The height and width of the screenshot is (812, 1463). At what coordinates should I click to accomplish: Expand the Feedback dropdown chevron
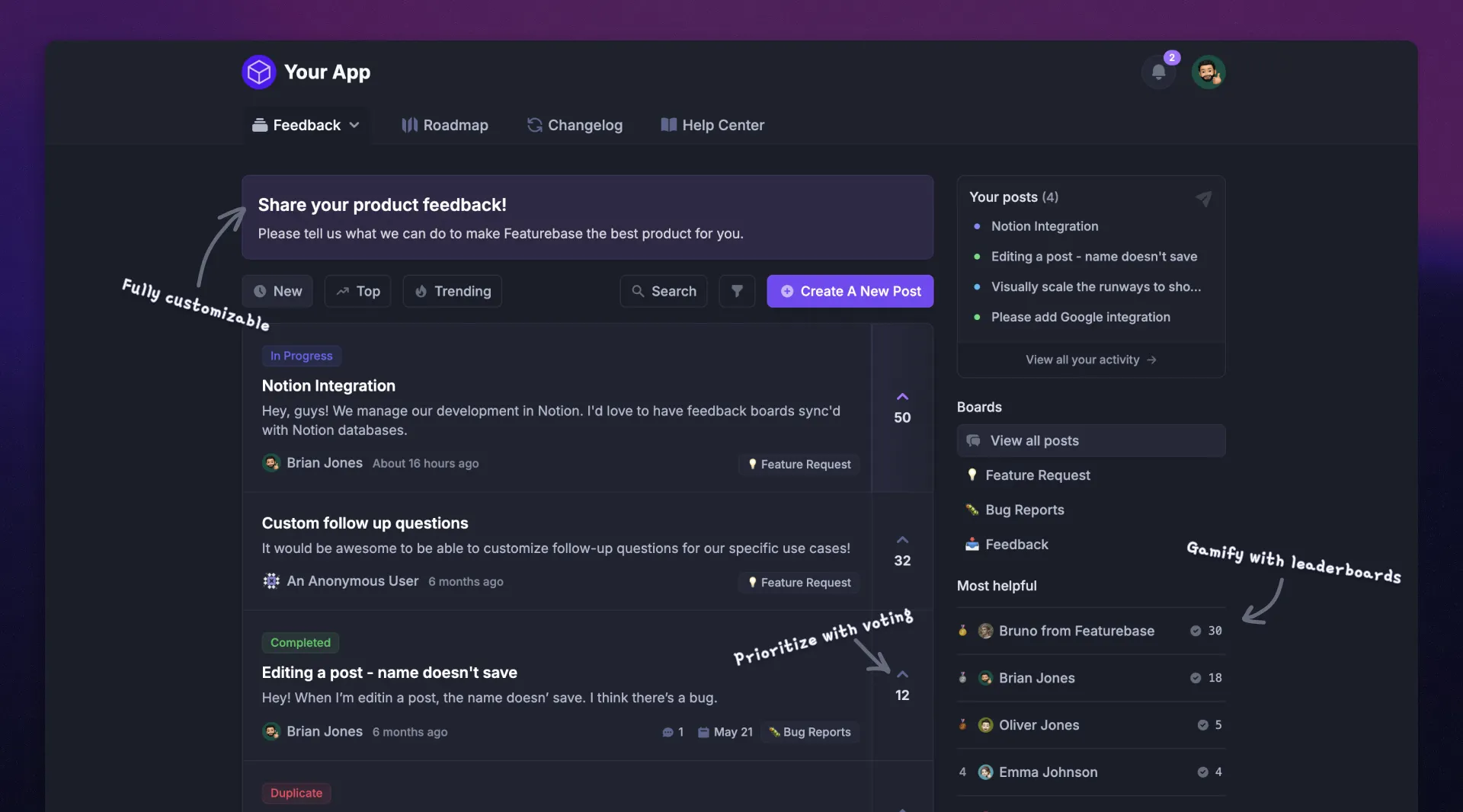coord(354,125)
